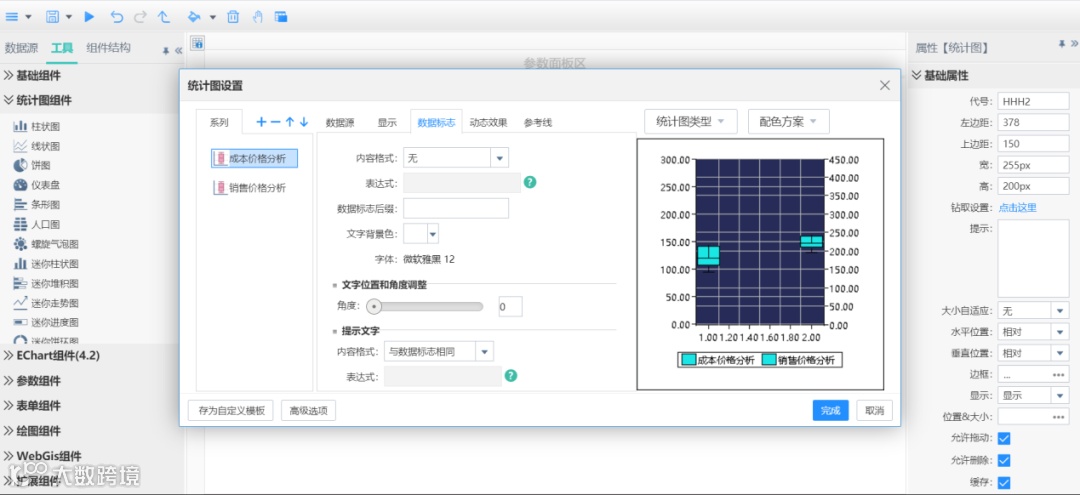
Task: Switch to the 数据源 tab in dialog
Action: (340, 123)
